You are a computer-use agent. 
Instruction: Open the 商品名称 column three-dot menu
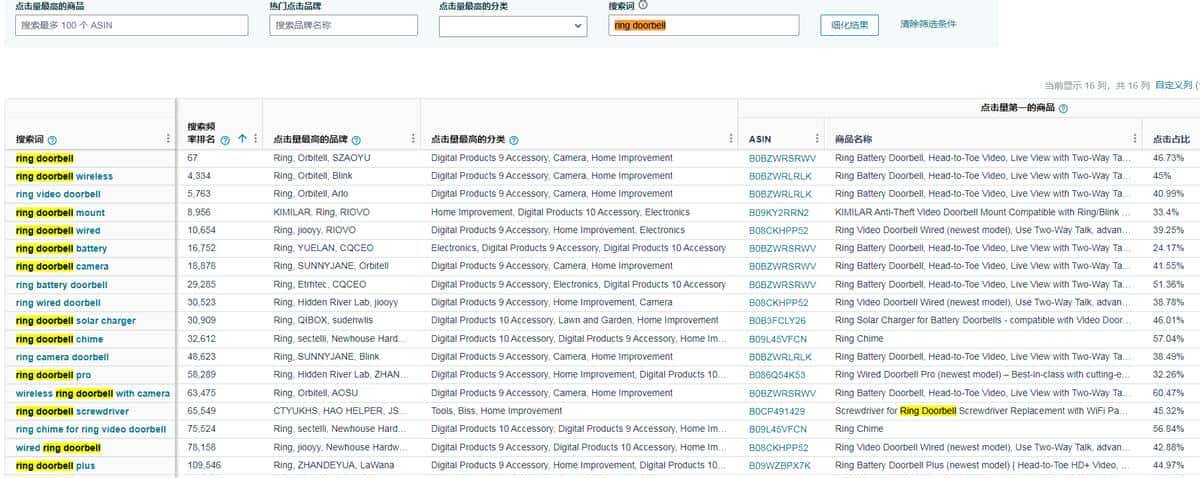tap(1134, 139)
